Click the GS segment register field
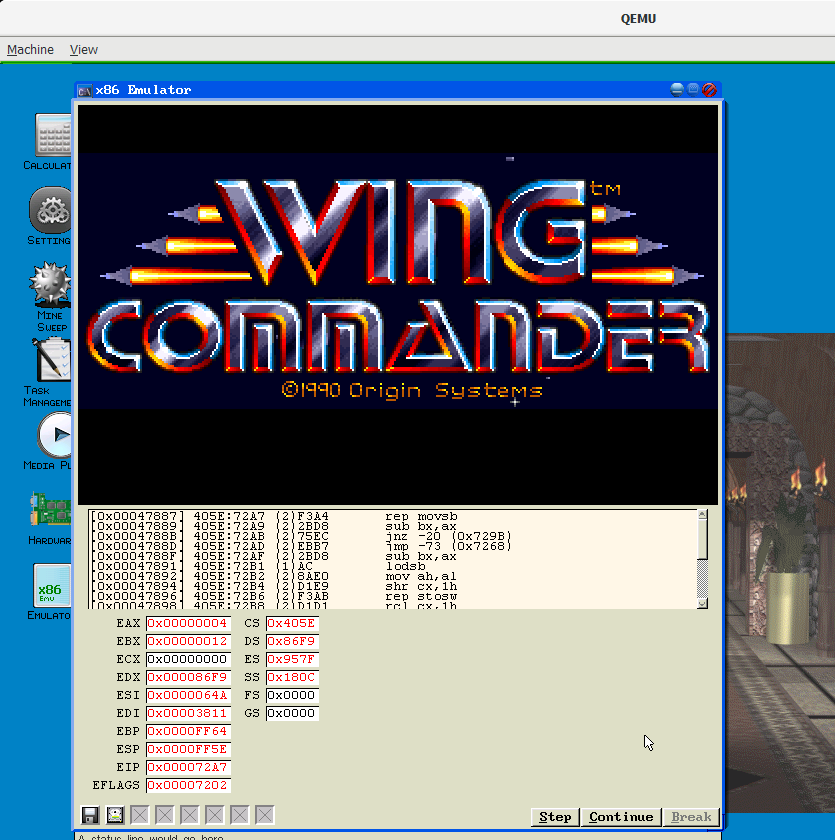The width and height of the screenshot is (835, 840). pos(292,713)
